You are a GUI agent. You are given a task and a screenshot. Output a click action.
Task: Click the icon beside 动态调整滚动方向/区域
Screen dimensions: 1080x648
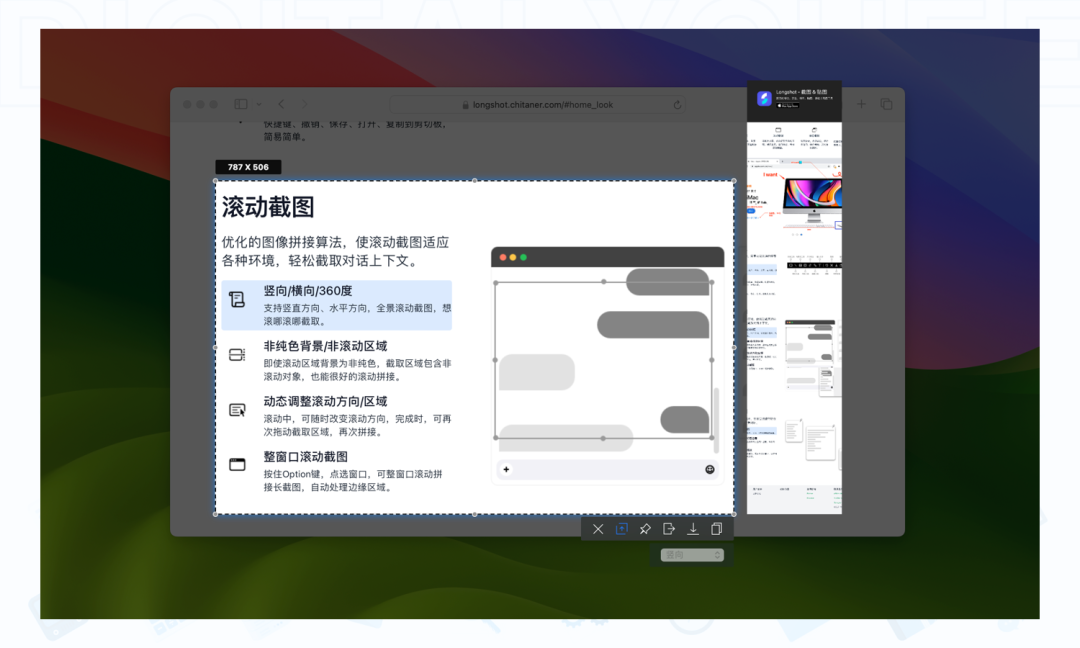tap(237, 410)
